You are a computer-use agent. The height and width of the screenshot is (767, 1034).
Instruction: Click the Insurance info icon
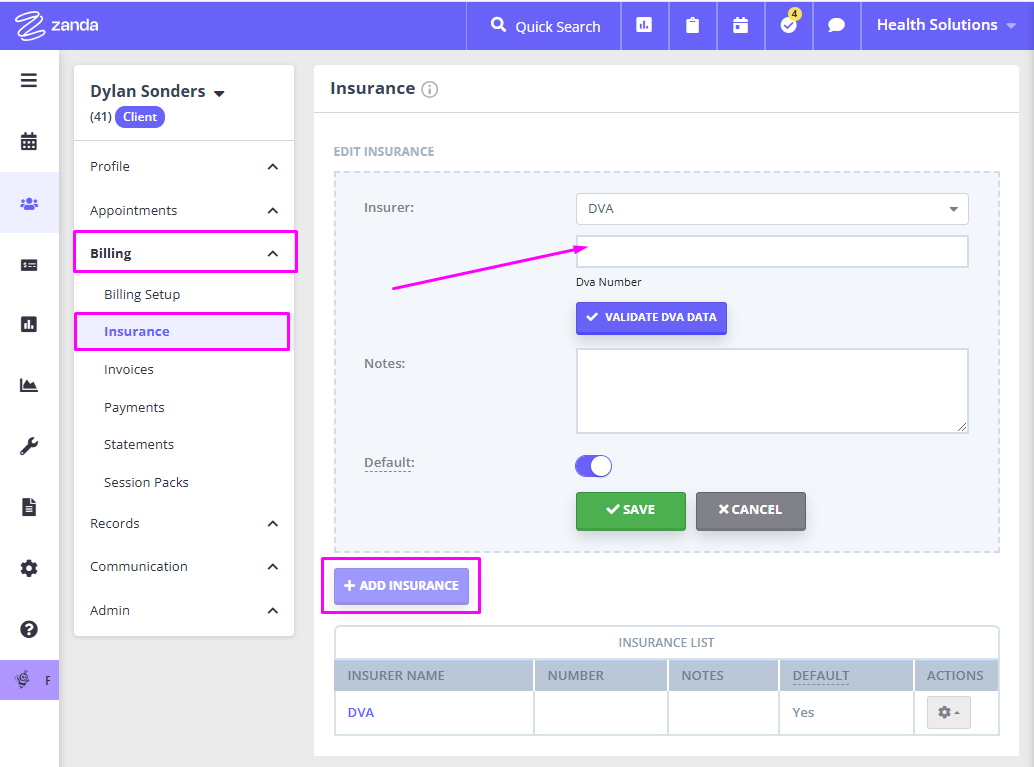point(430,89)
